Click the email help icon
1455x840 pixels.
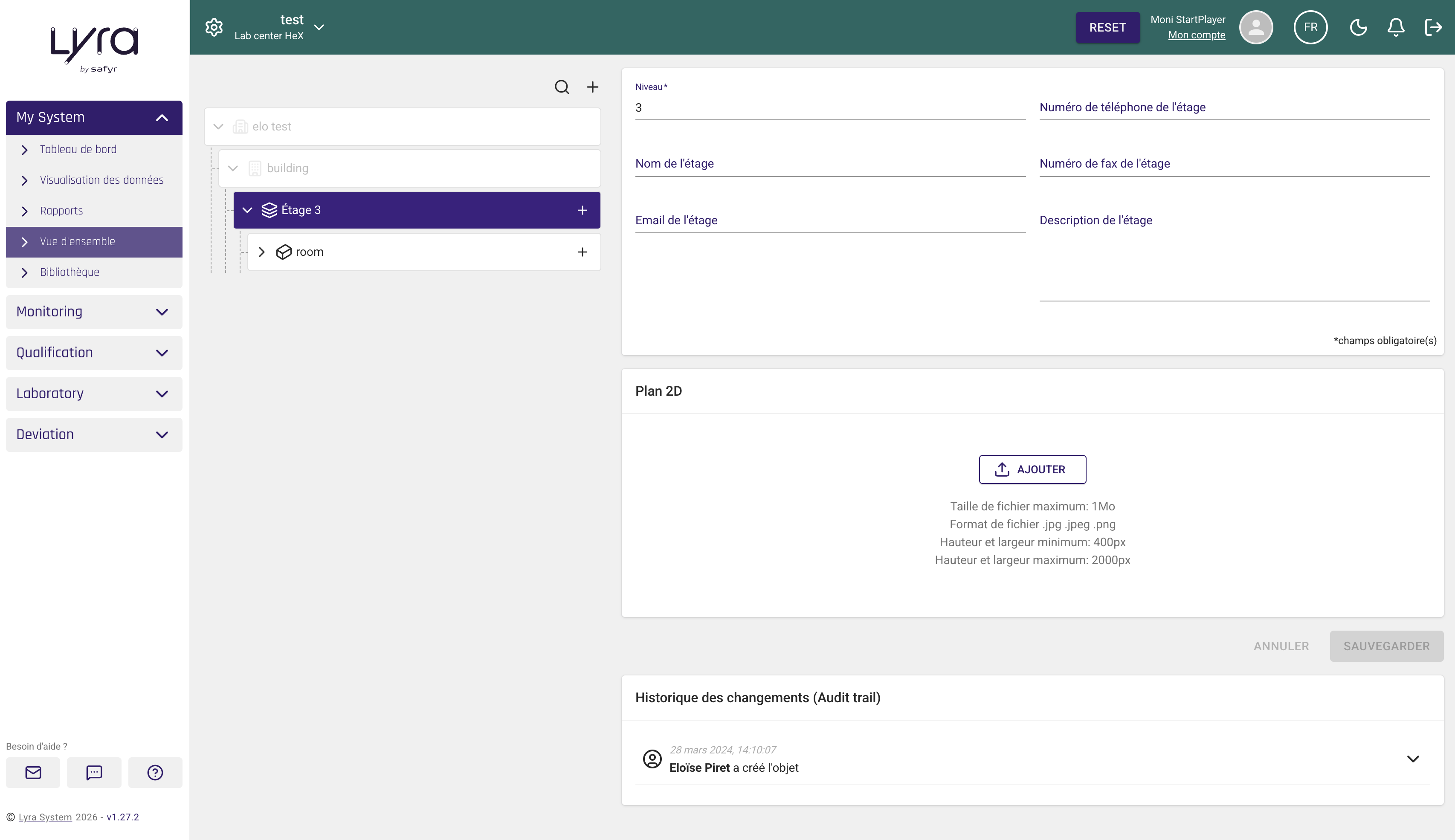(33, 772)
